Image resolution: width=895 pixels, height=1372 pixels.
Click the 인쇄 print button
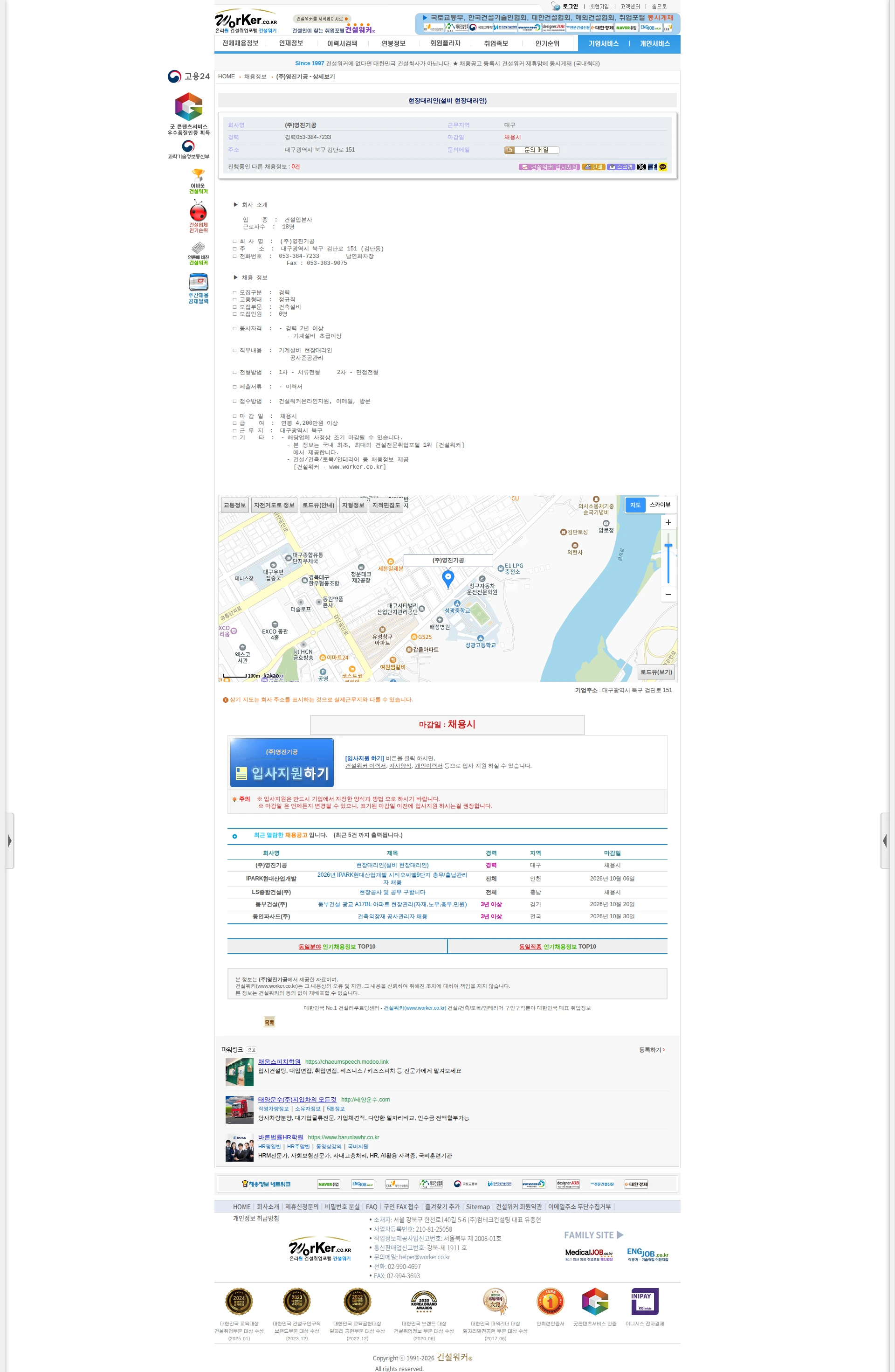tap(593, 167)
